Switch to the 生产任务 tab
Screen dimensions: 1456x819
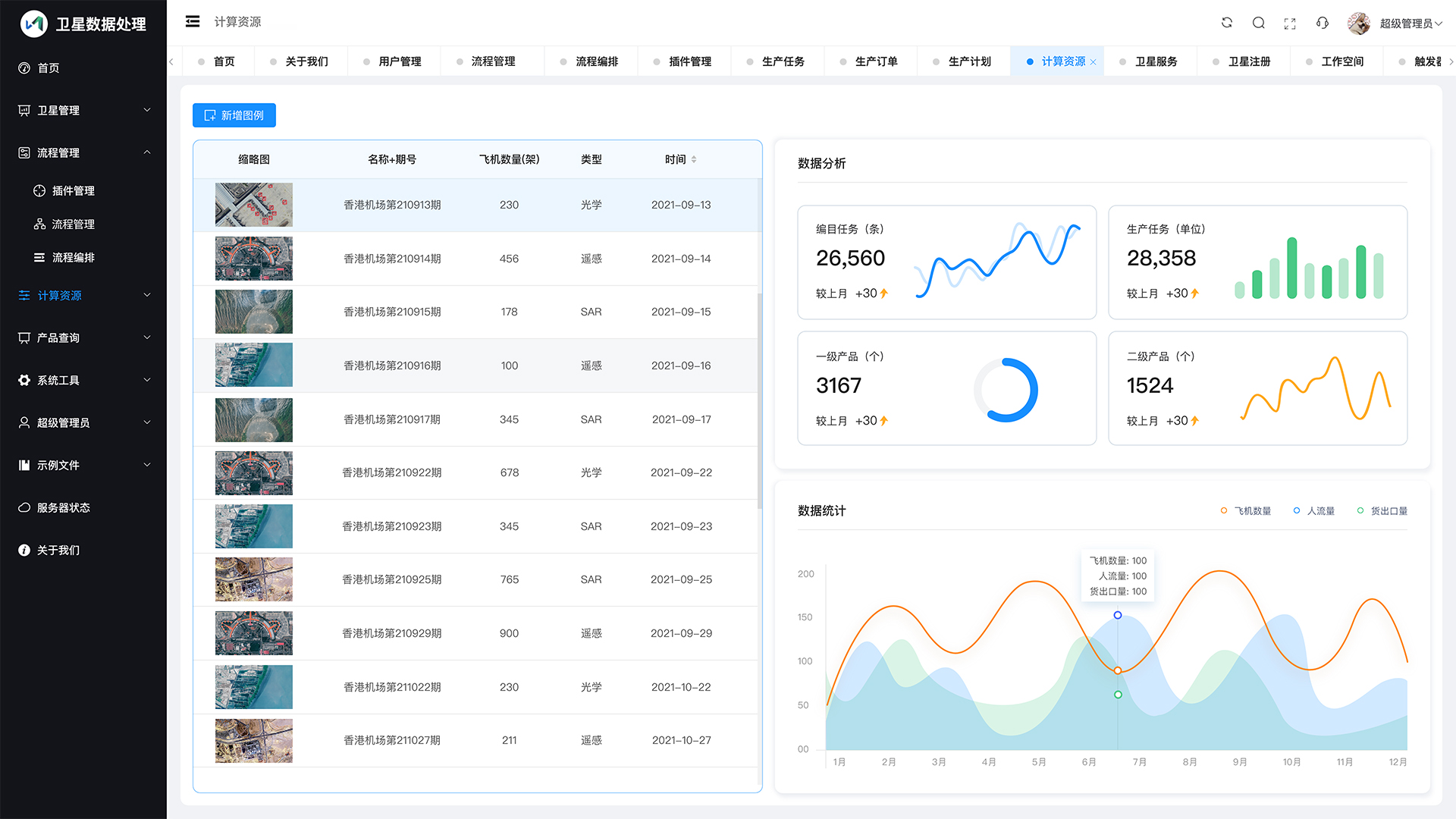(777, 61)
